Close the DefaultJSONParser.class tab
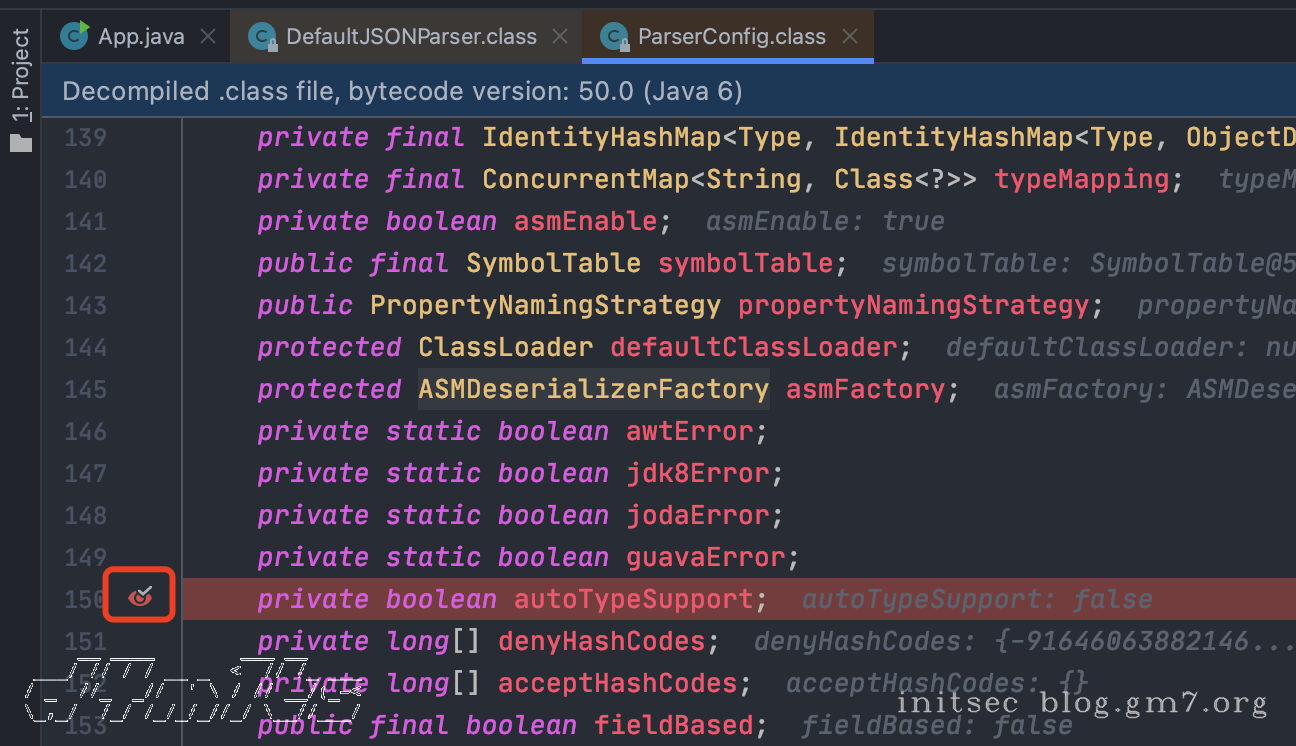Image resolution: width=1296 pixels, height=746 pixels. pyautogui.click(x=560, y=37)
